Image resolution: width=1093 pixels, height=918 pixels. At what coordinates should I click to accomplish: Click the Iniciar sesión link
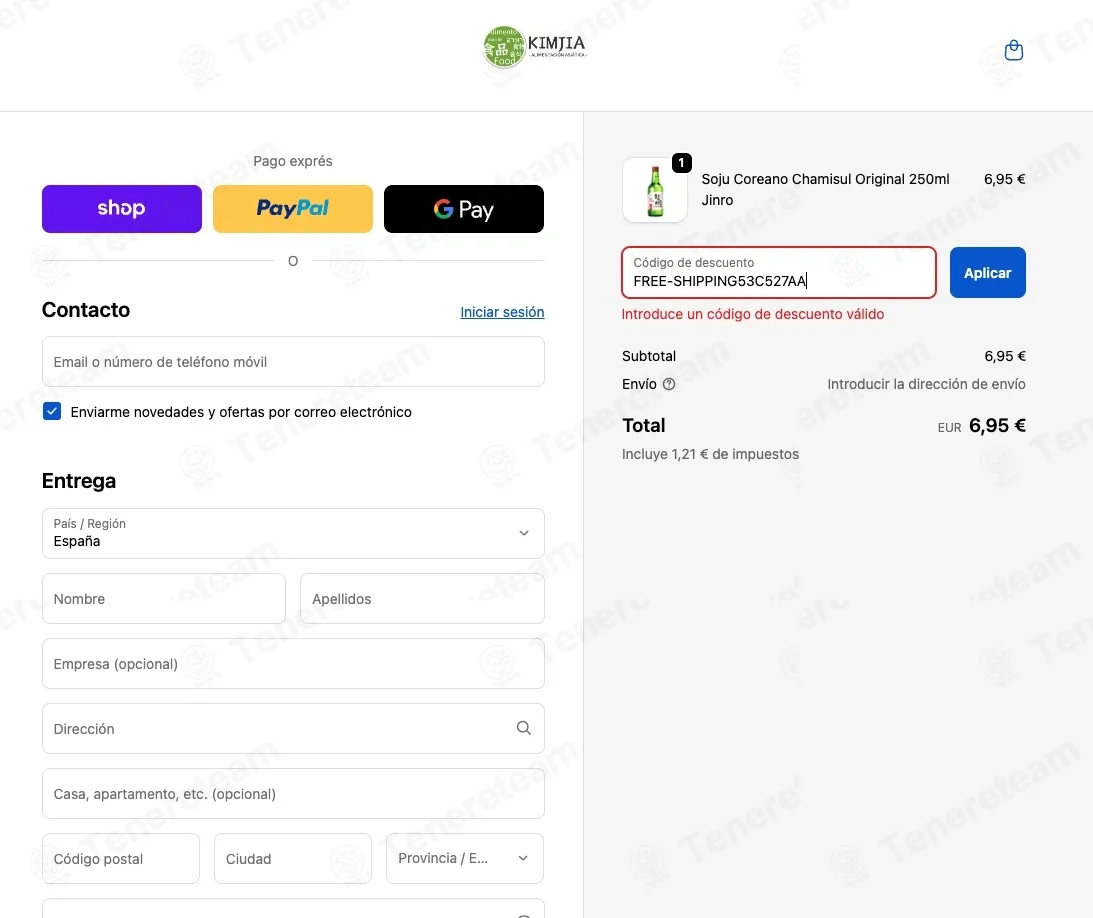502,312
